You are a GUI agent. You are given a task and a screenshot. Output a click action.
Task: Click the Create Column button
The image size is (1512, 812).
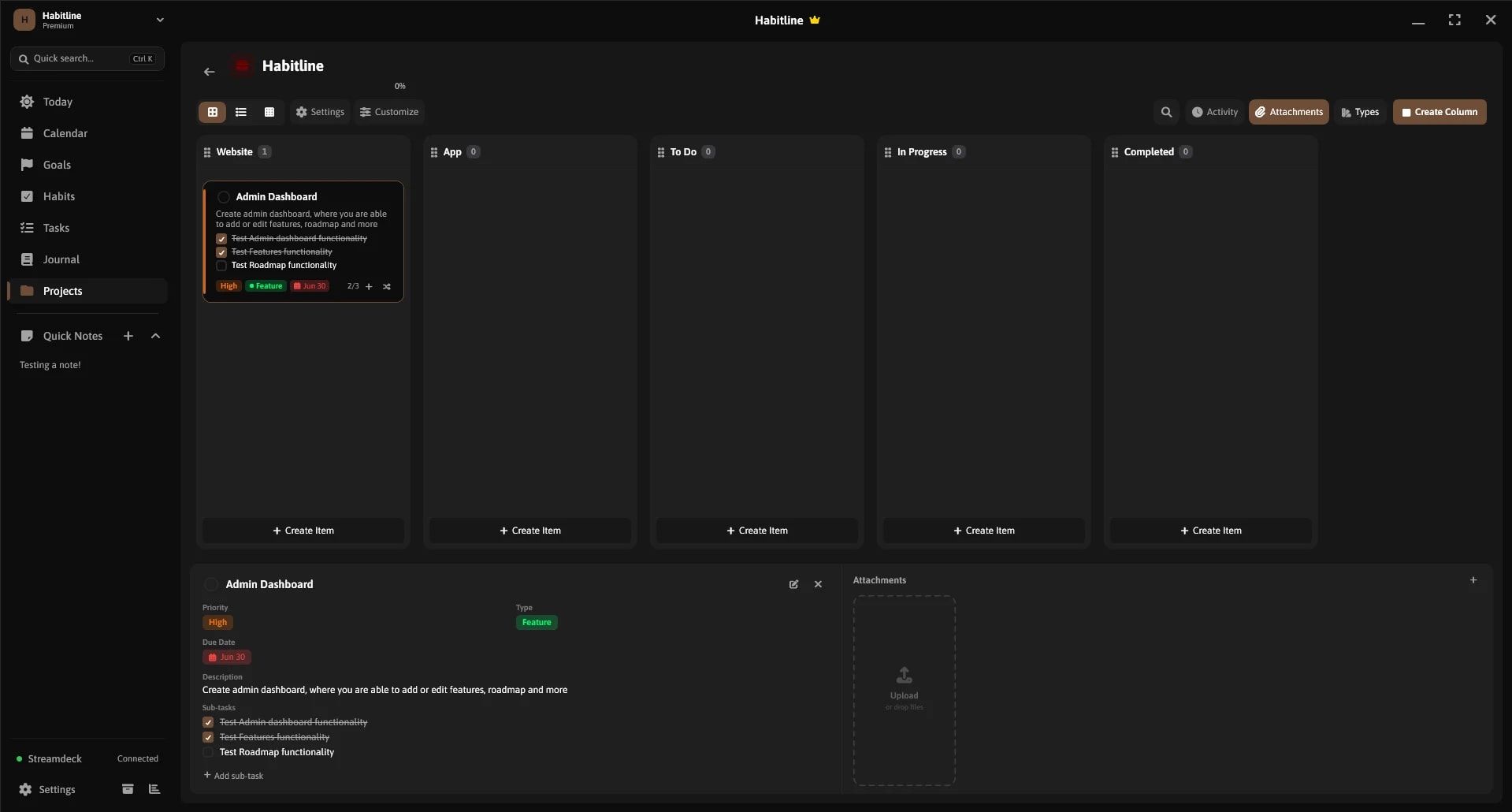pos(1440,112)
